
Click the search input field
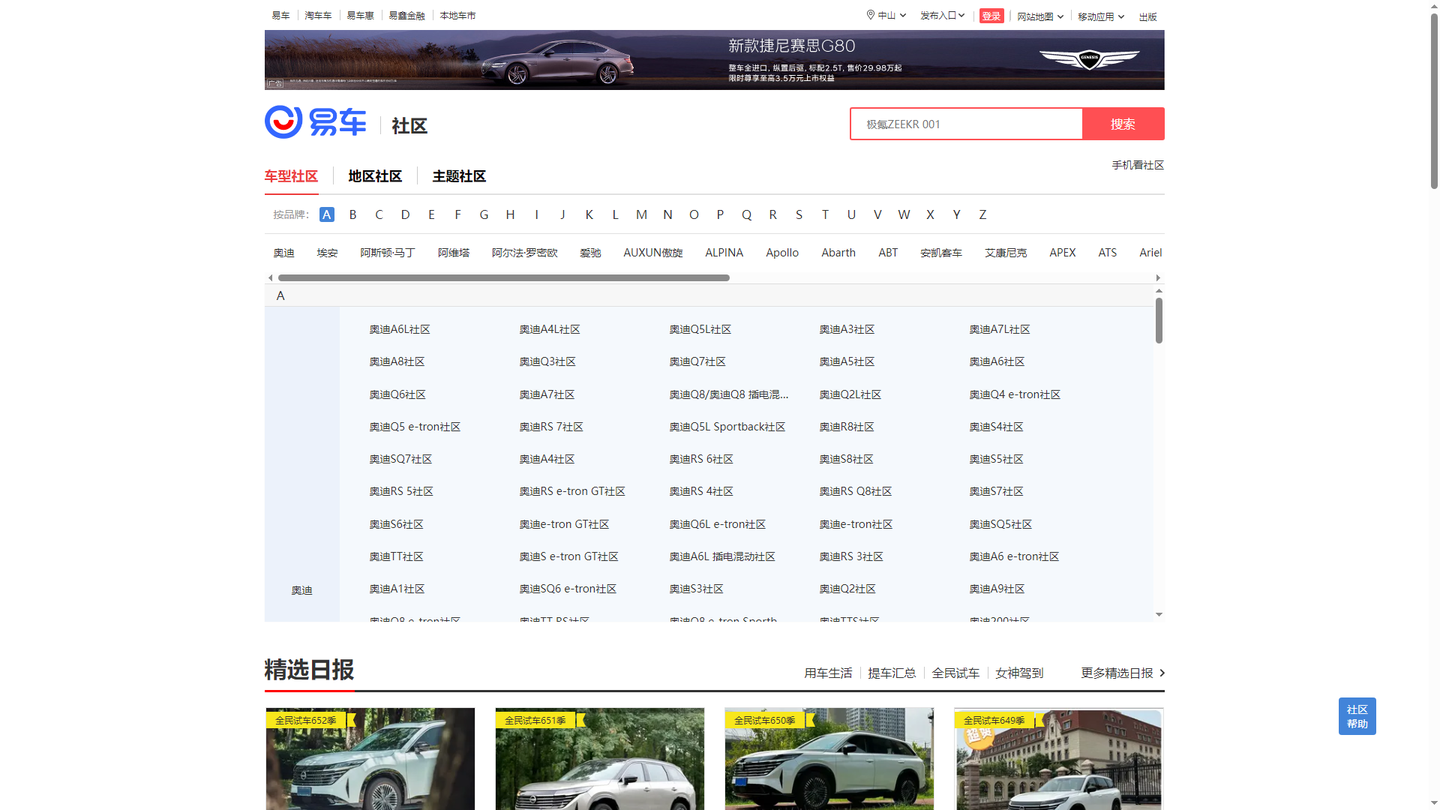tap(967, 124)
